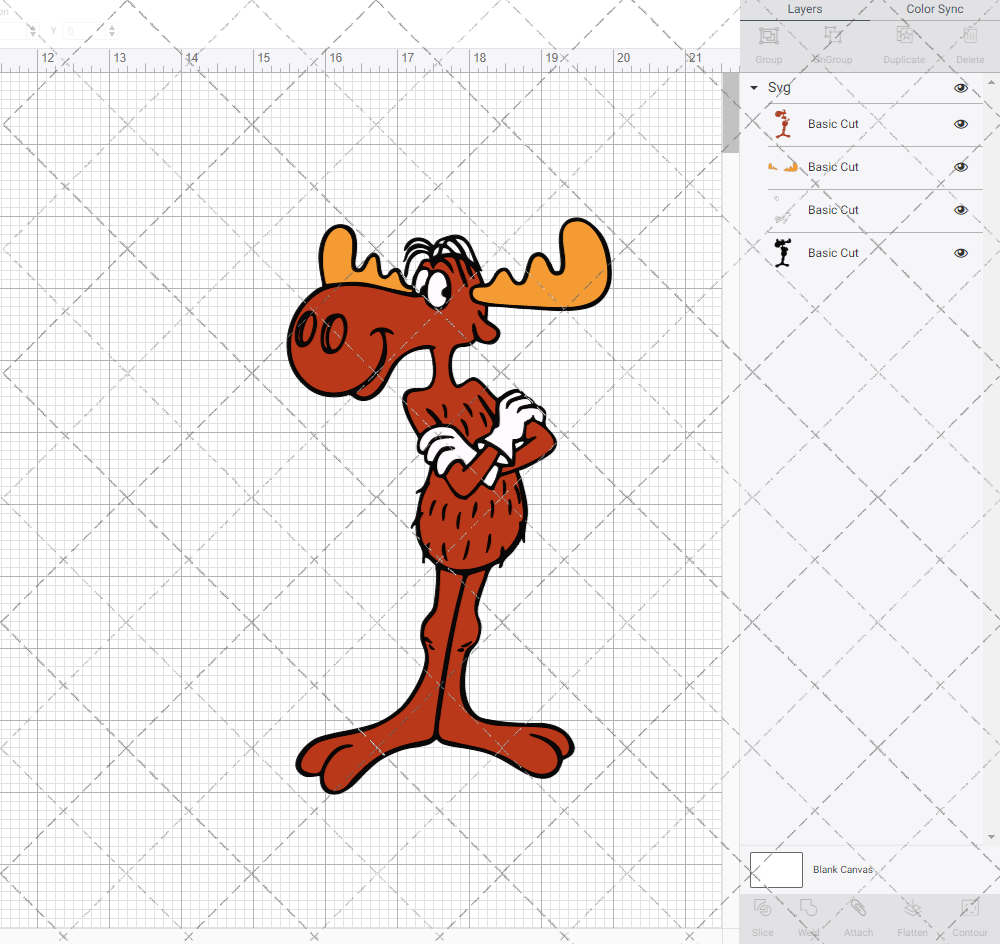1000x944 pixels.
Task: Click the Blank Canvas color swatch
Action: pyautogui.click(x=776, y=869)
